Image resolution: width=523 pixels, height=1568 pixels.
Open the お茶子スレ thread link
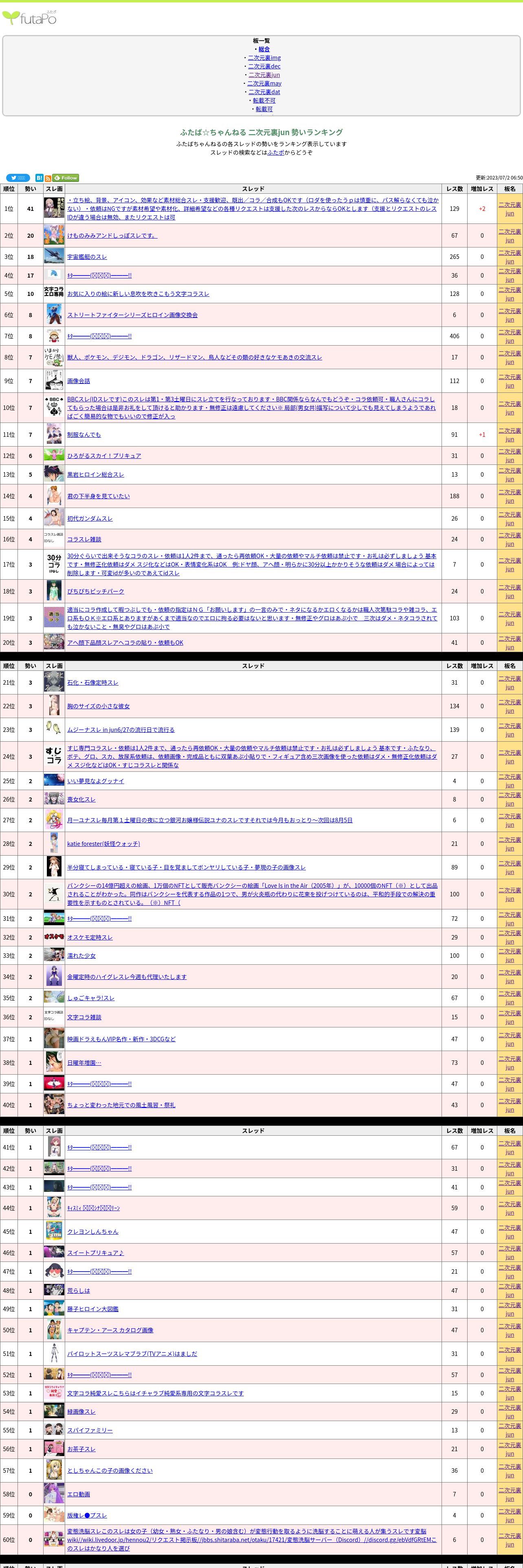pyautogui.click(x=81, y=1449)
